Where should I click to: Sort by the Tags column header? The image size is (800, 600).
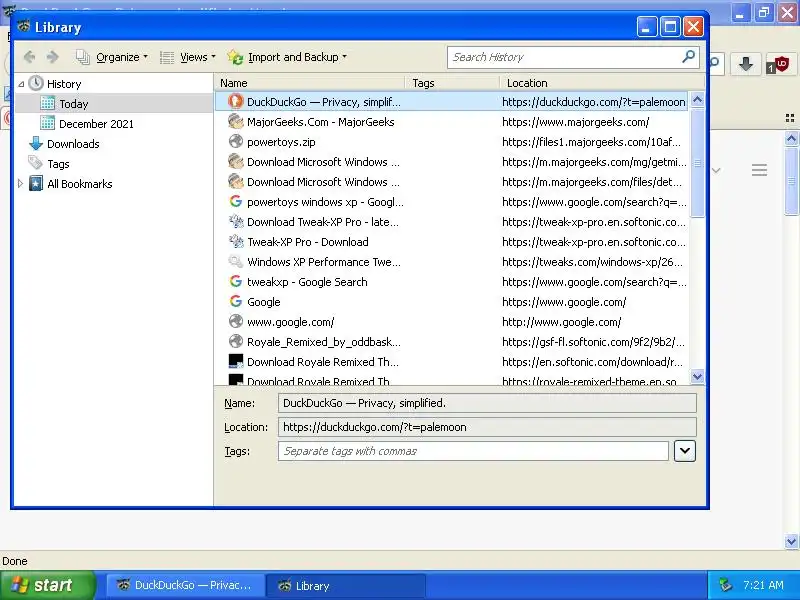point(452,83)
